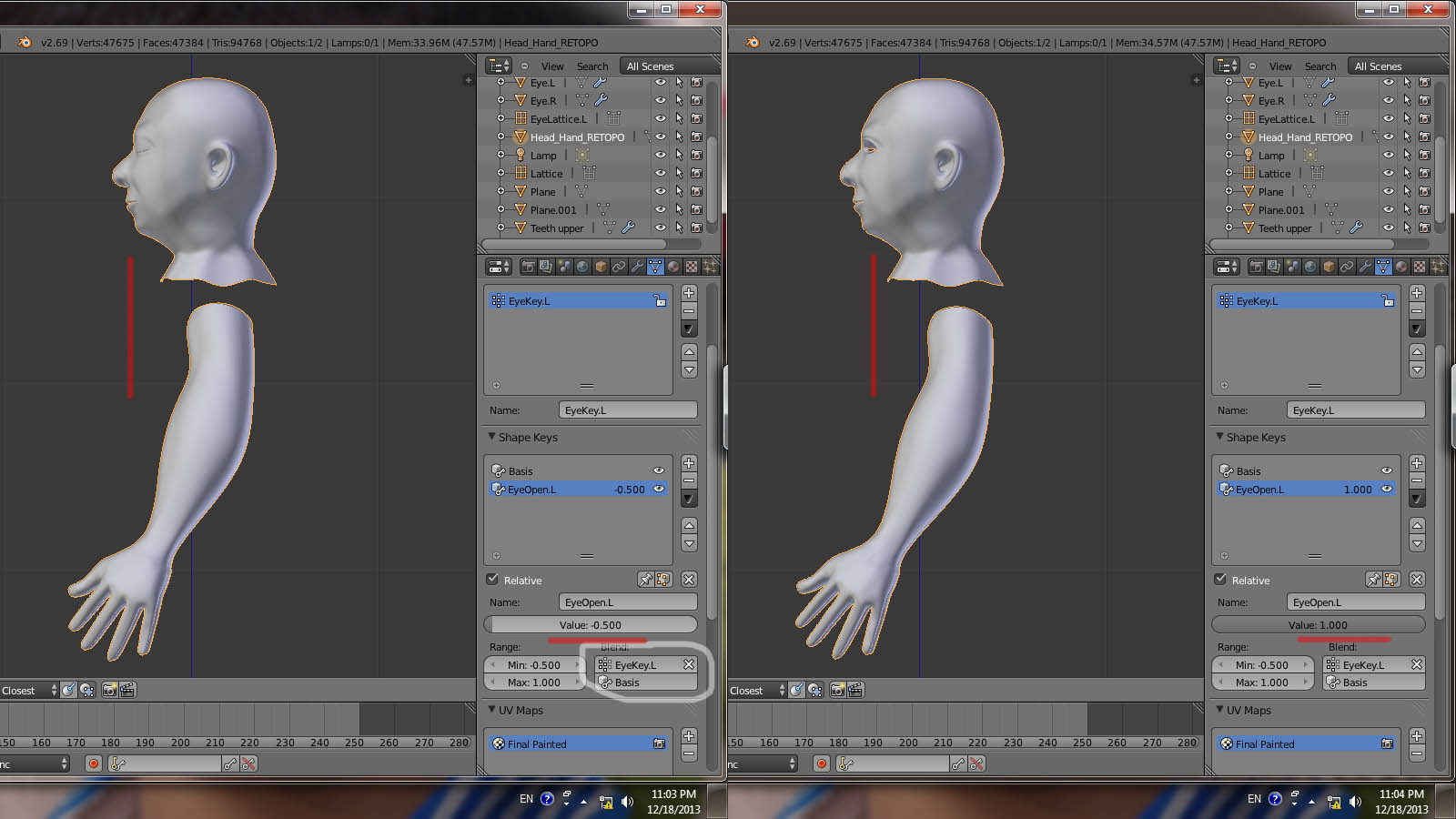Click OpenGL render image camera icon, left window
The height and width of the screenshot is (819, 1456).
(109, 690)
